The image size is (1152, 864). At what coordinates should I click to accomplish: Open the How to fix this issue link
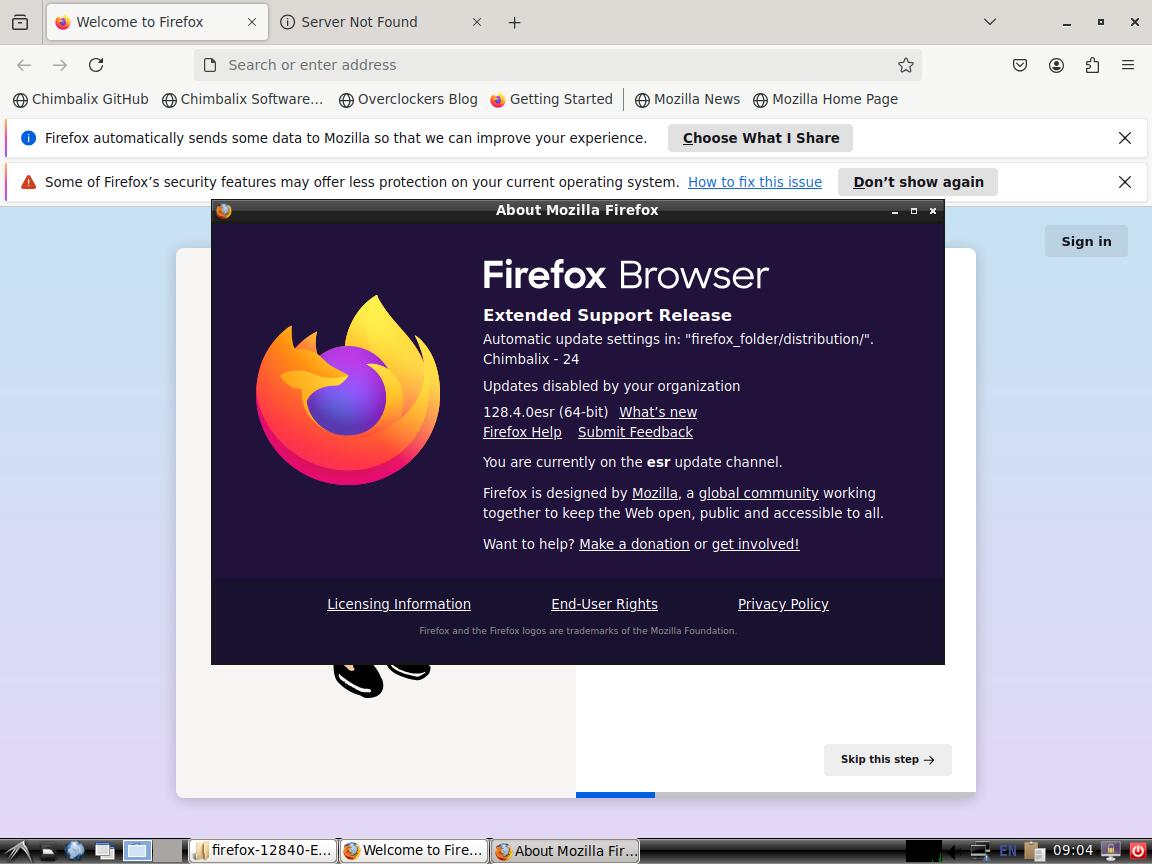[x=755, y=182]
